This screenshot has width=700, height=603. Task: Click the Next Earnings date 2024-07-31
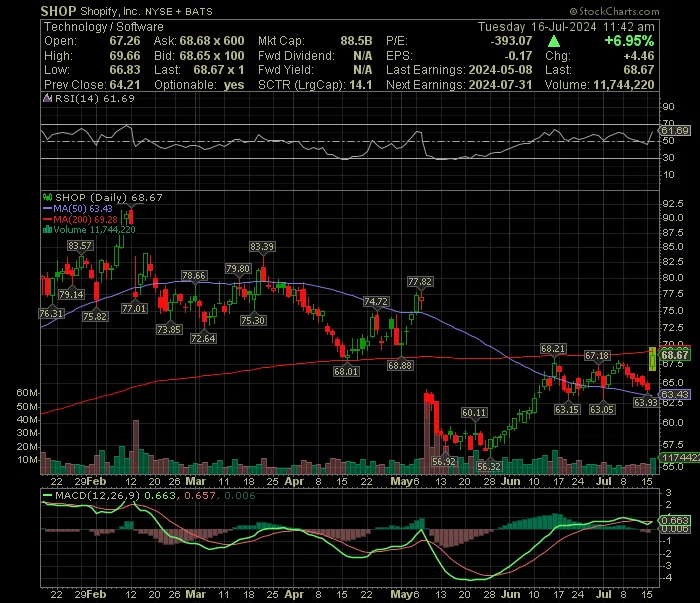(500, 85)
